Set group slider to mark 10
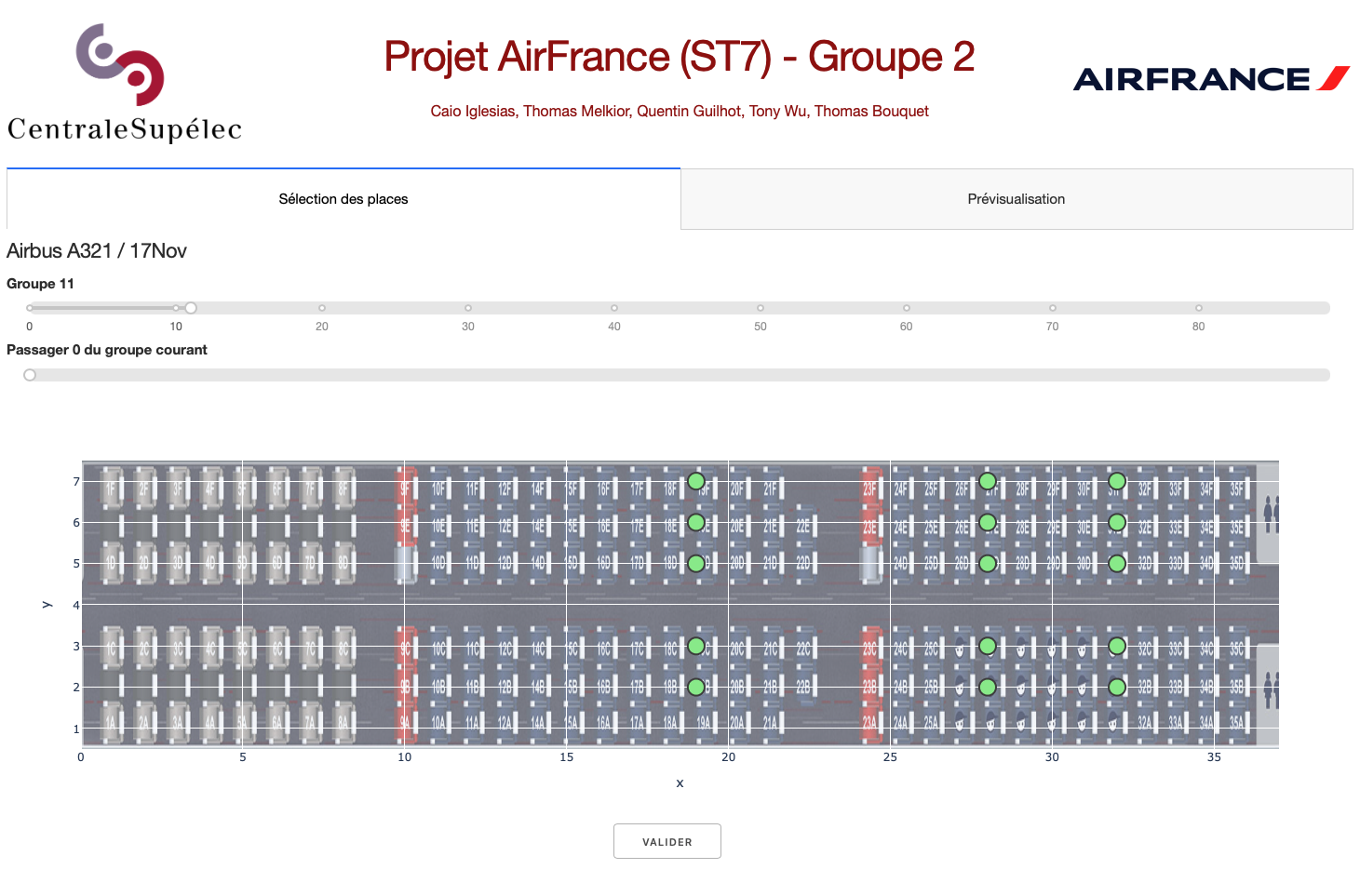 click(176, 308)
